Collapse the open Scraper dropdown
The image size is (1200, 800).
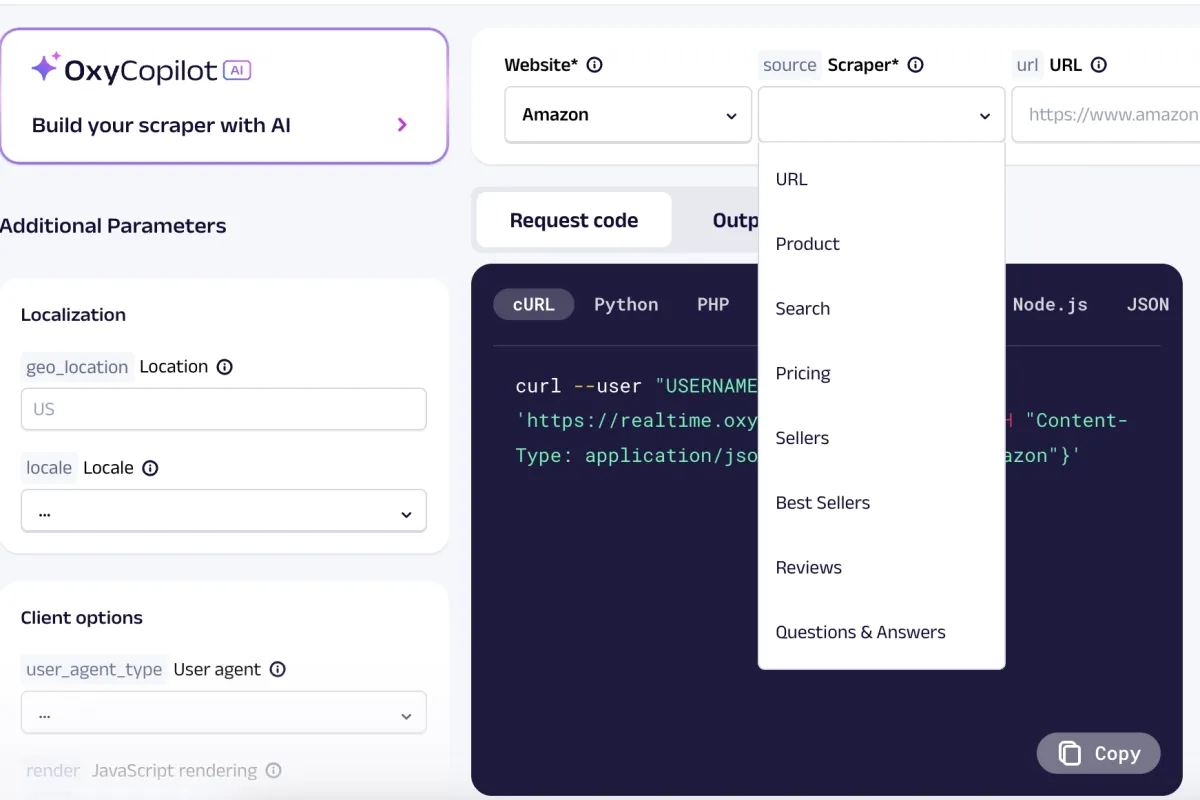point(881,115)
